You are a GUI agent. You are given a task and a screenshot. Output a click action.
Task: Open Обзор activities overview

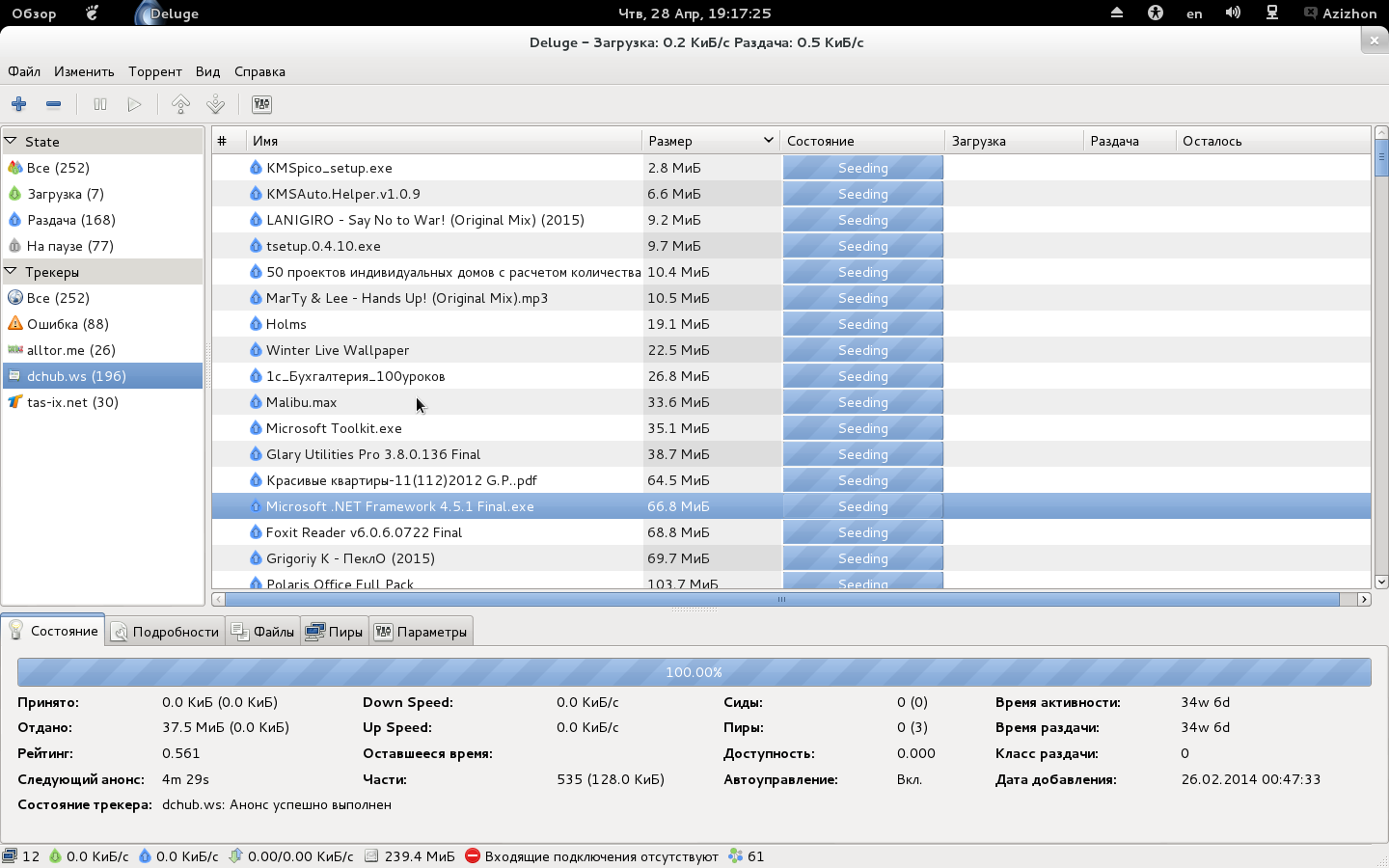(x=34, y=14)
